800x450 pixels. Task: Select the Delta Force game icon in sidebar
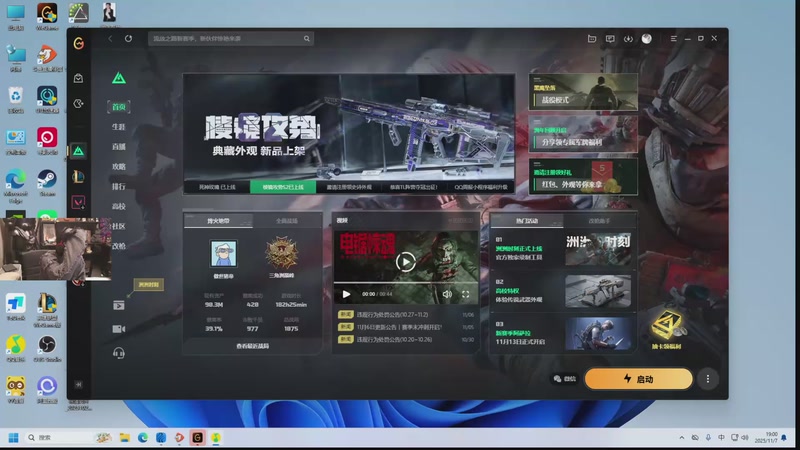[x=79, y=151]
